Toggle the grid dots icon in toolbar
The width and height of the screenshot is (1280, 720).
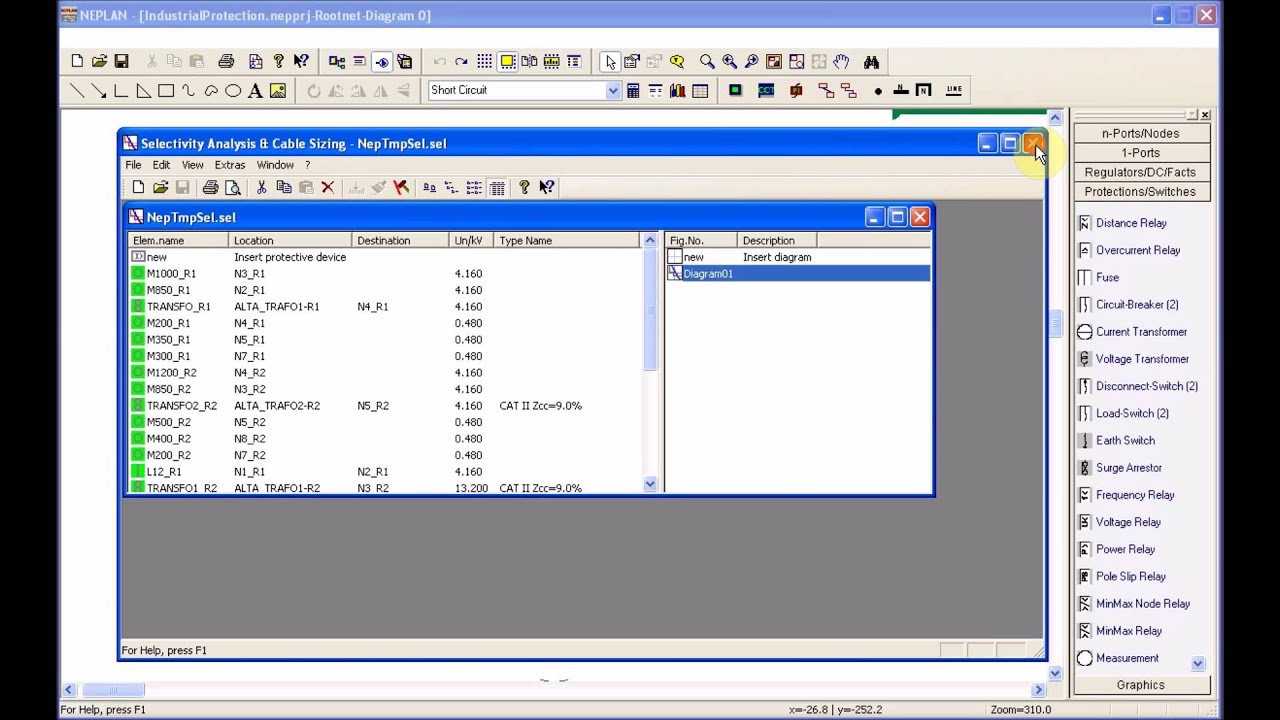coord(484,62)
